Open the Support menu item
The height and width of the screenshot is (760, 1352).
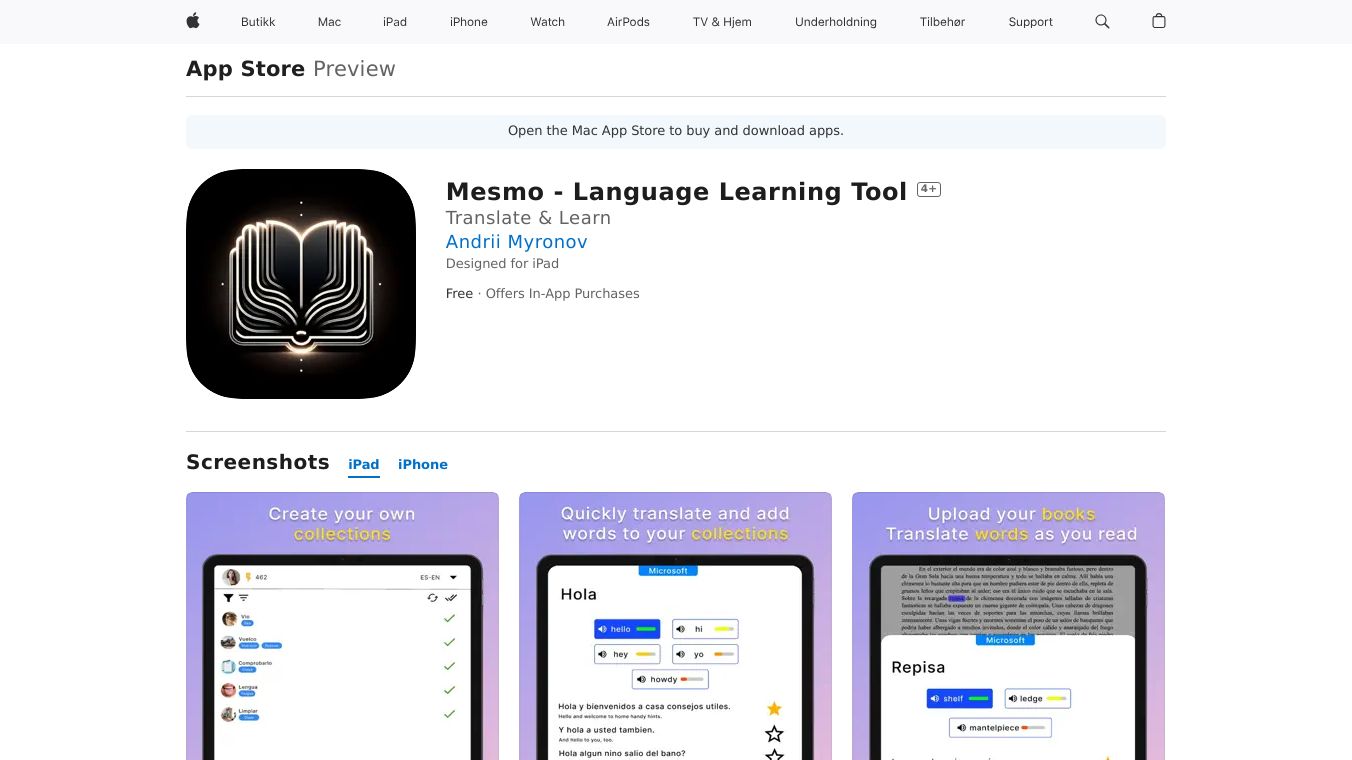click(1030, 22)
